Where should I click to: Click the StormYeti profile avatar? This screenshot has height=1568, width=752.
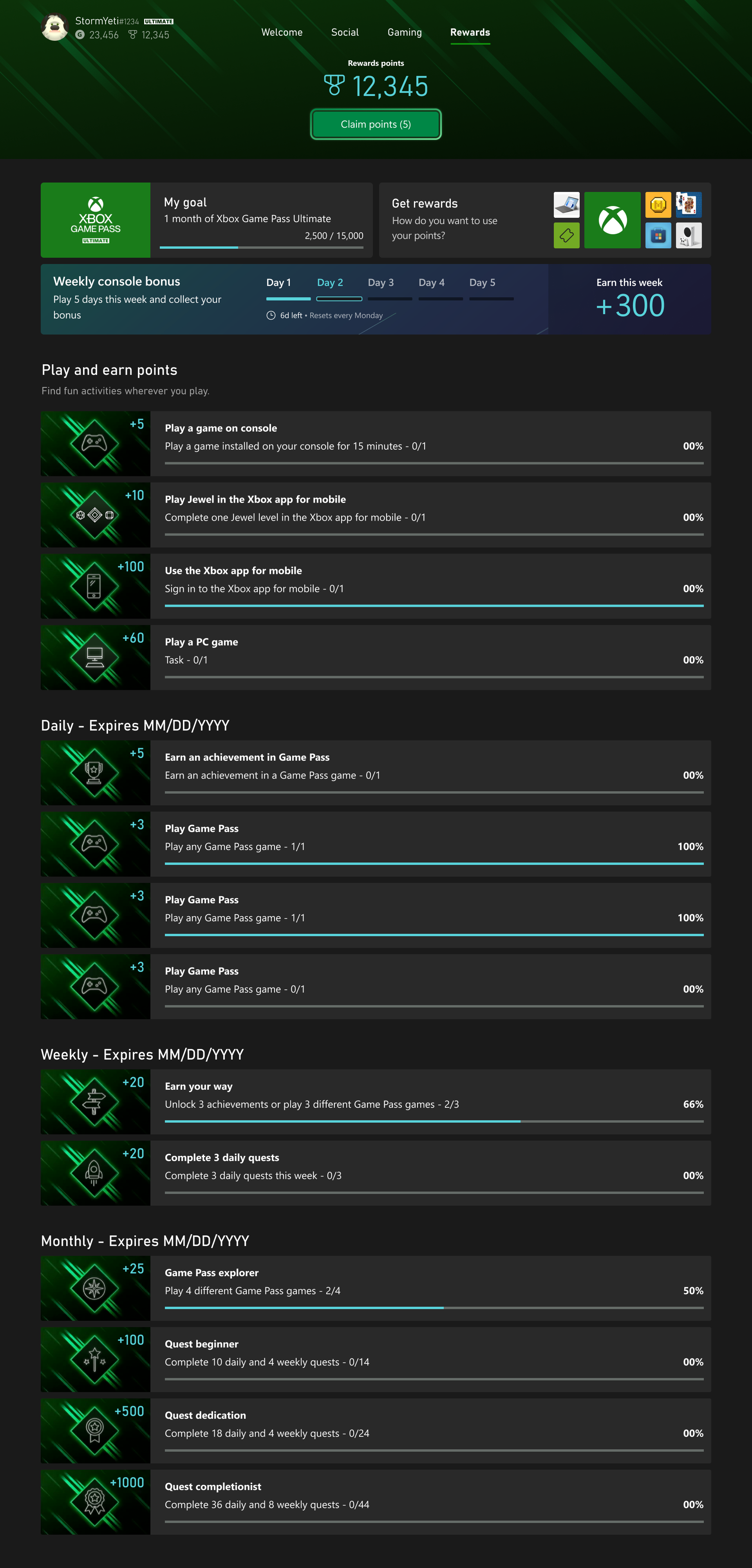54,27
